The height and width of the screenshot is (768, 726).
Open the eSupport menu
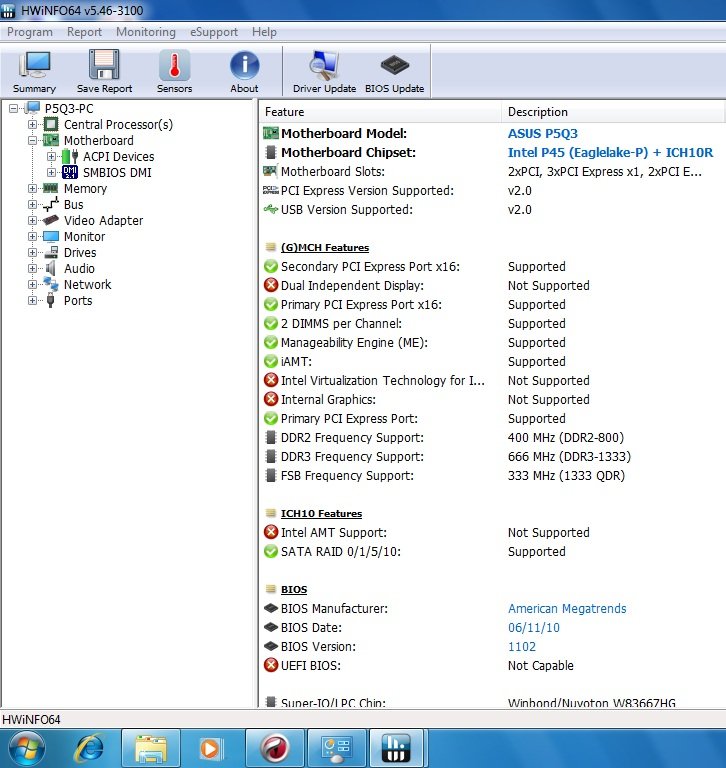[214, 32]
